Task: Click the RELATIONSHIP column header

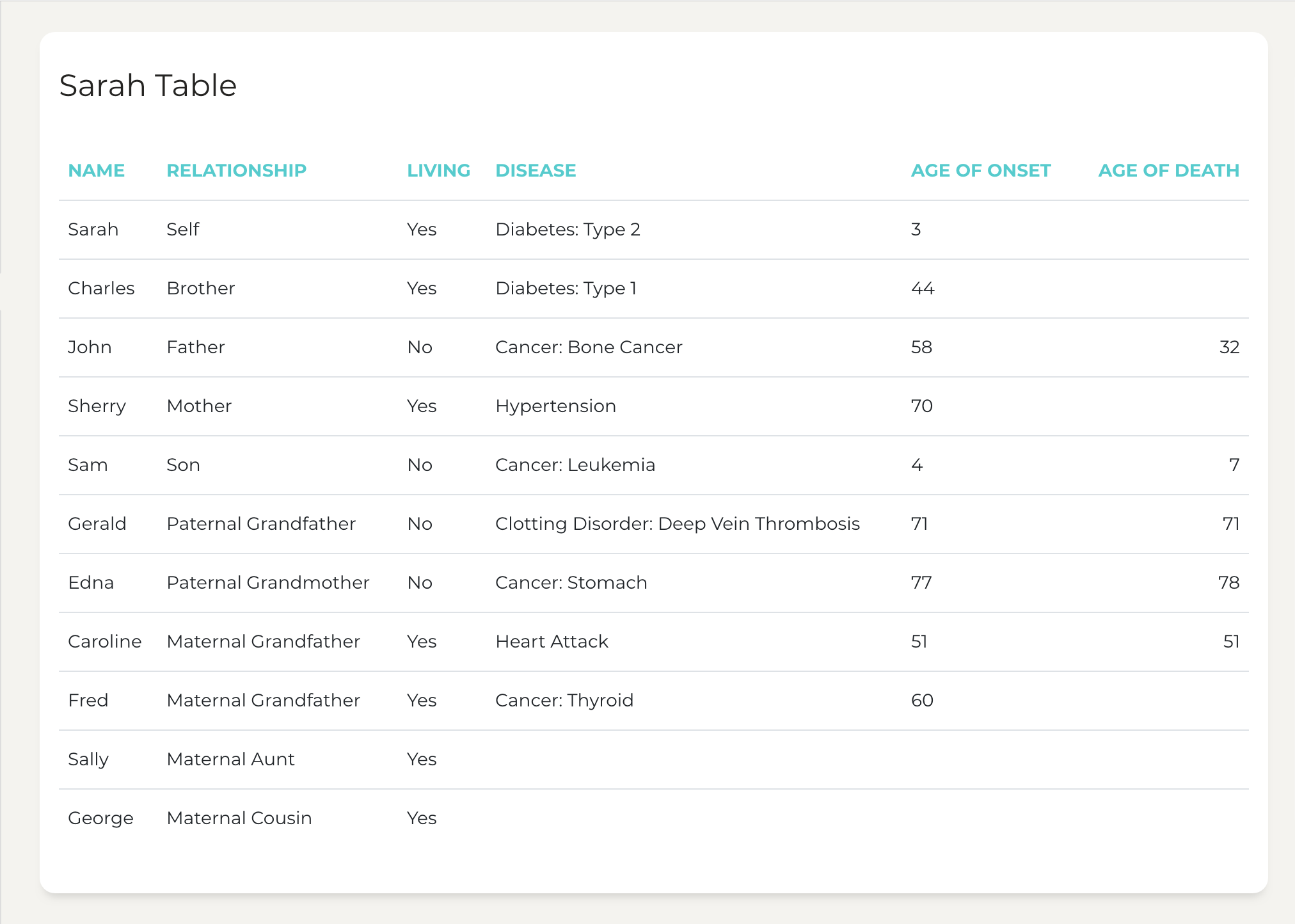Action: tap(236, 170)
